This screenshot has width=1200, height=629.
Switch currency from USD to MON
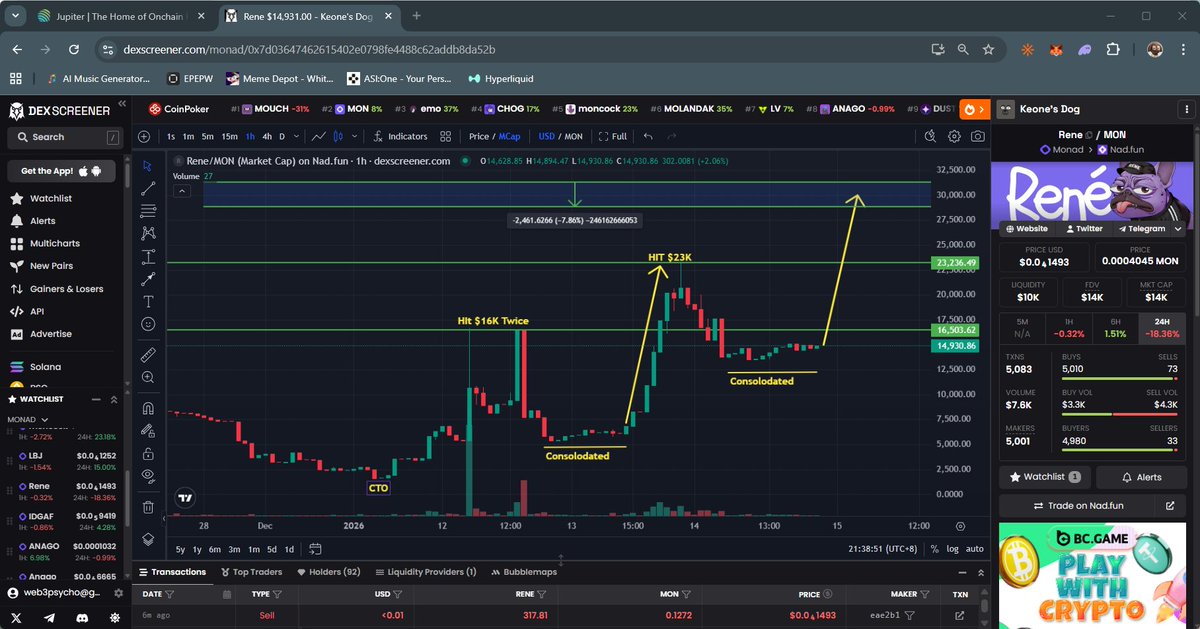point(574,137)
